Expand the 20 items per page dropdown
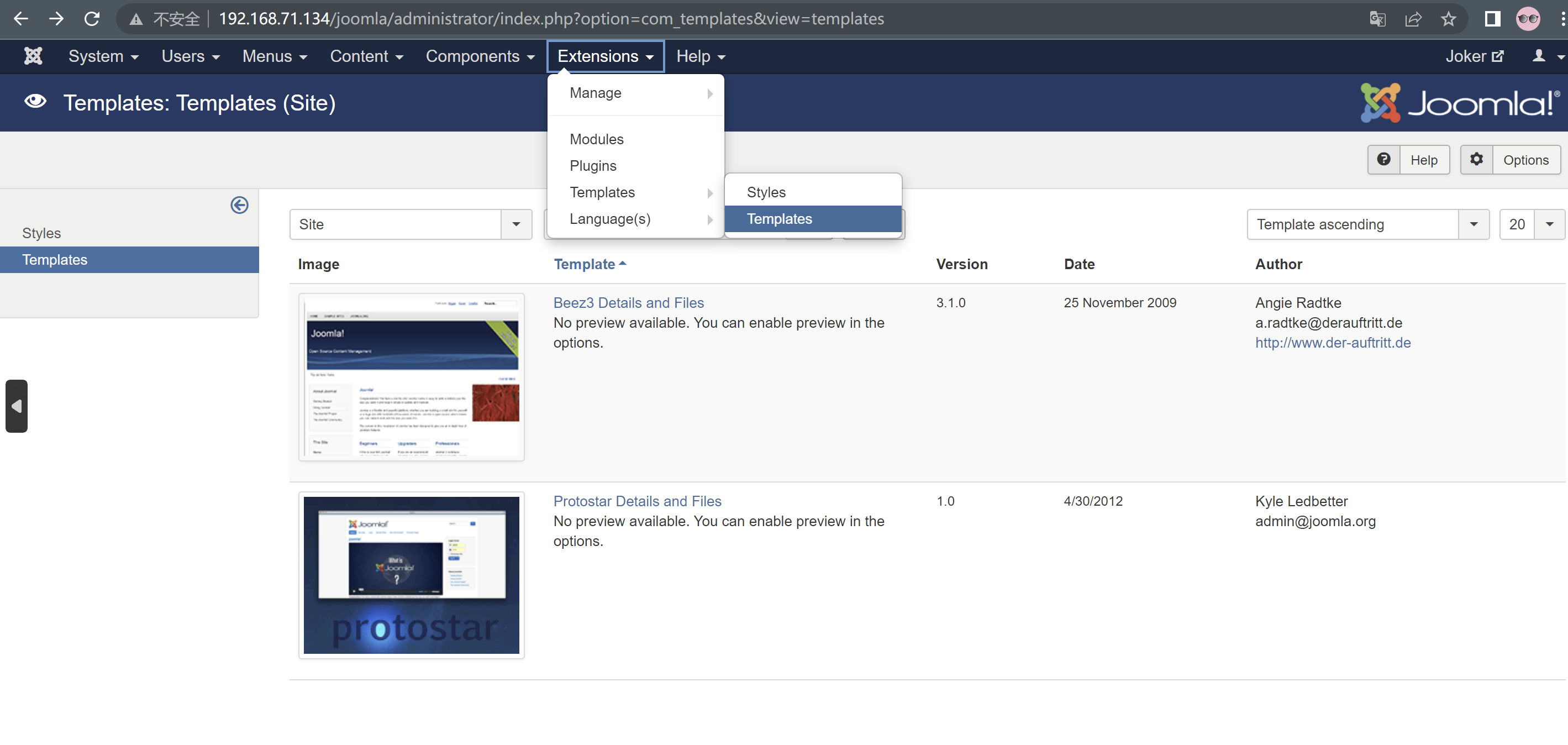This screenshot has width=1568, height=745. [x=1550, y=224]
